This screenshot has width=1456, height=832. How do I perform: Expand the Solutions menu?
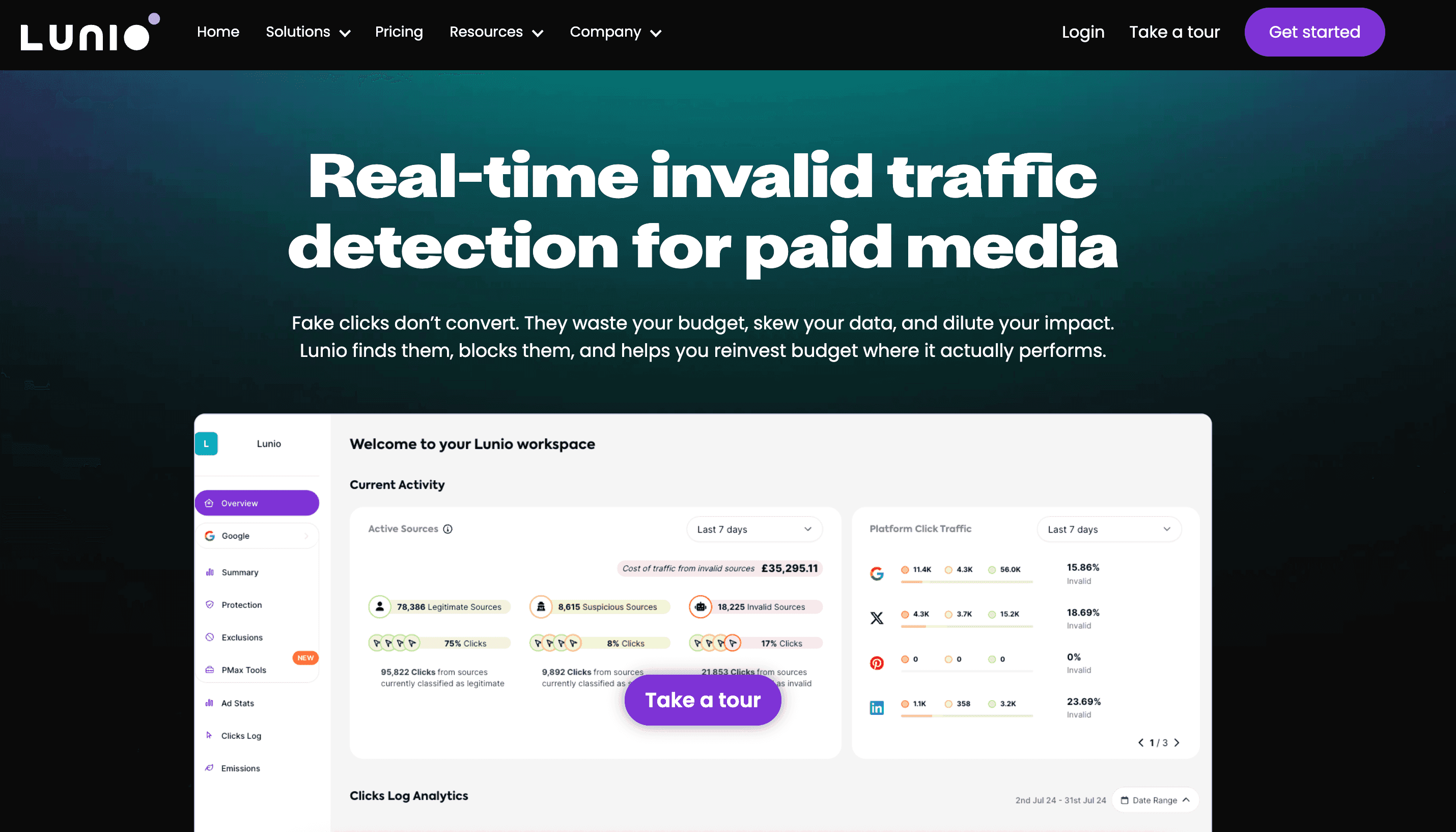pyautogui.click(x=308, y=32)
